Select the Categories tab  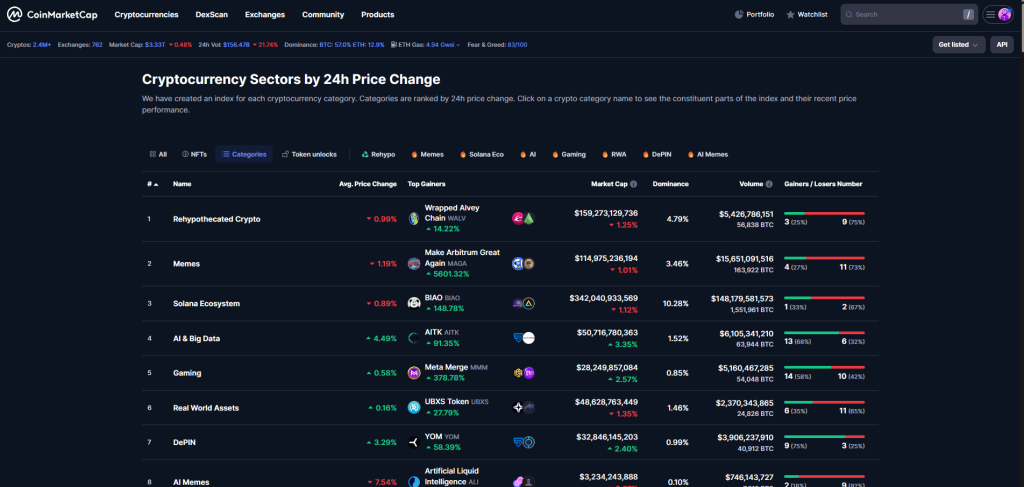coord(244,155)
